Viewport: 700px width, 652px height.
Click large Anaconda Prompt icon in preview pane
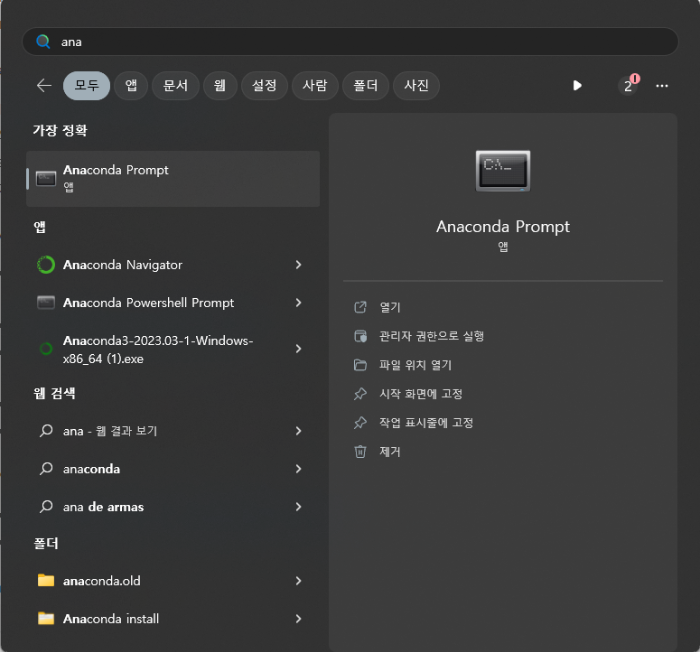point(503,171)
